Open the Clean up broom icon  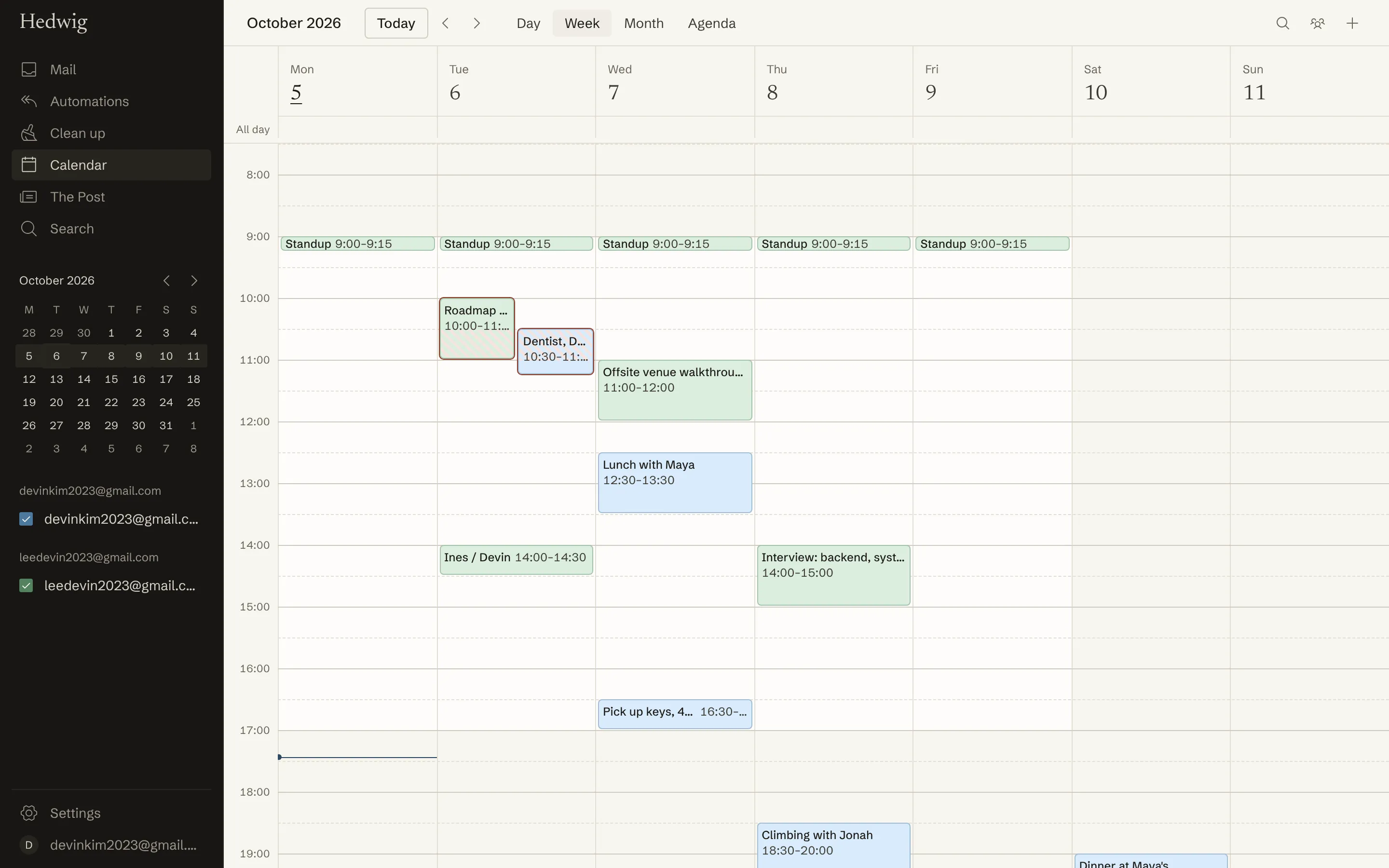[x=29, y=133]
